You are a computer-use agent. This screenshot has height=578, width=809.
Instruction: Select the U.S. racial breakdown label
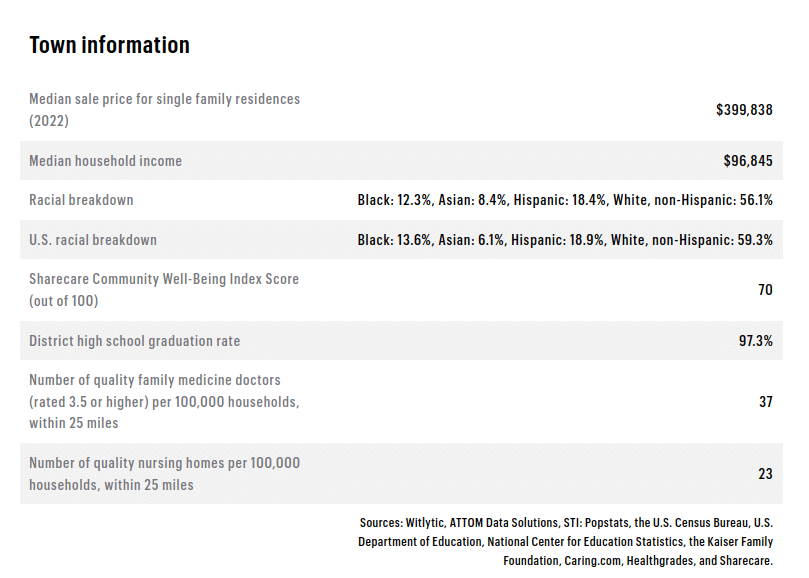93,240
